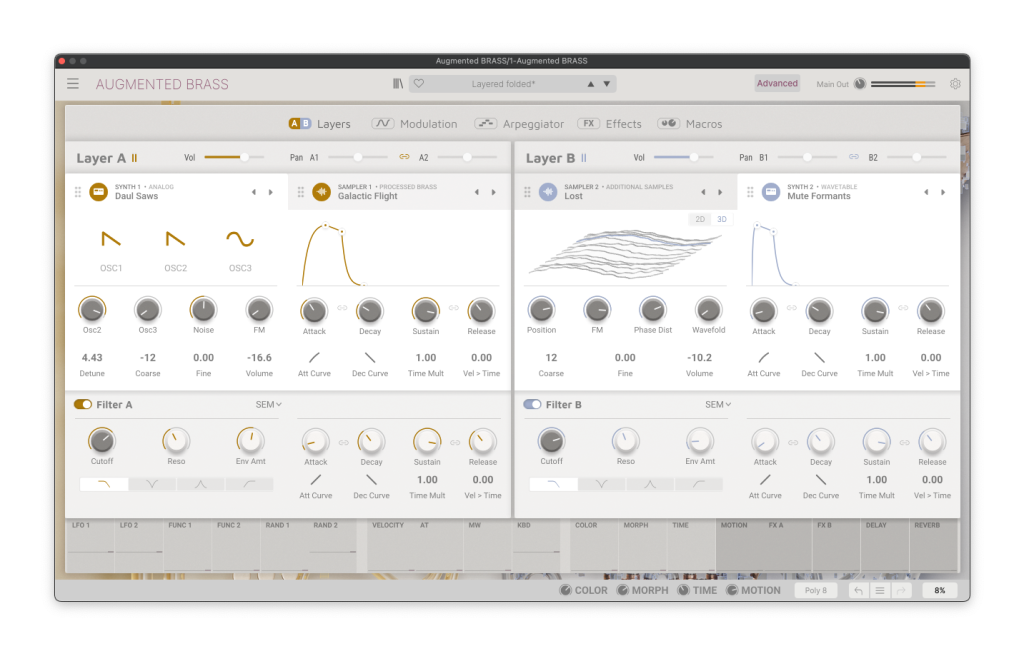Switch to the Modulation tab
This screenshot has height=656, width=1024.
[x=414, y=124]
